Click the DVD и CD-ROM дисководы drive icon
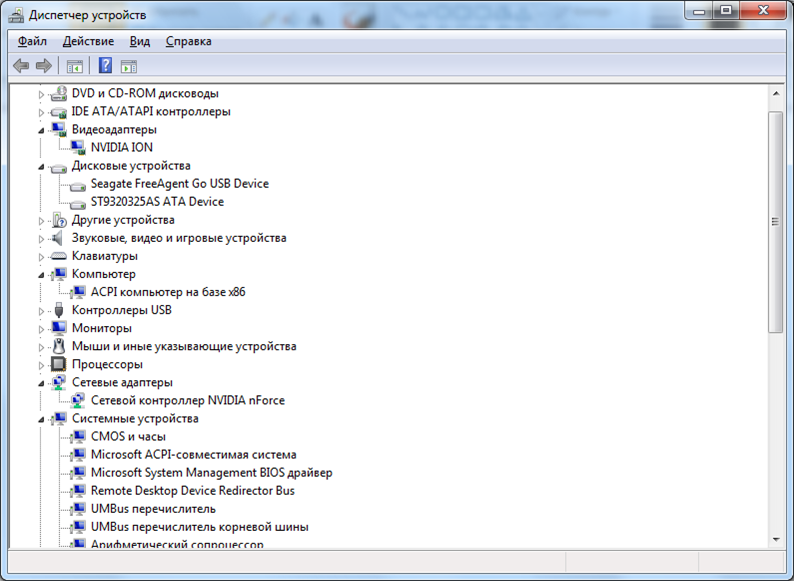Viewport: 794px width, 581px height. 59,93
